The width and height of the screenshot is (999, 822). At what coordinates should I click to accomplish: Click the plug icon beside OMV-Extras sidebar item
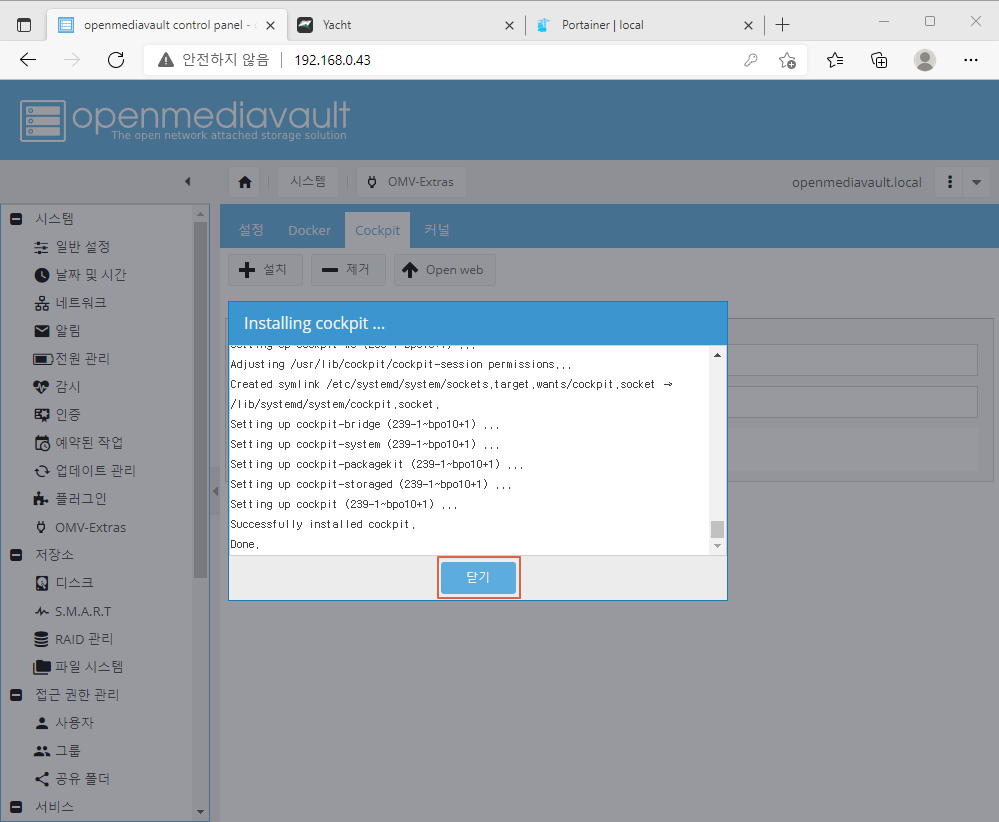[41, 528]
